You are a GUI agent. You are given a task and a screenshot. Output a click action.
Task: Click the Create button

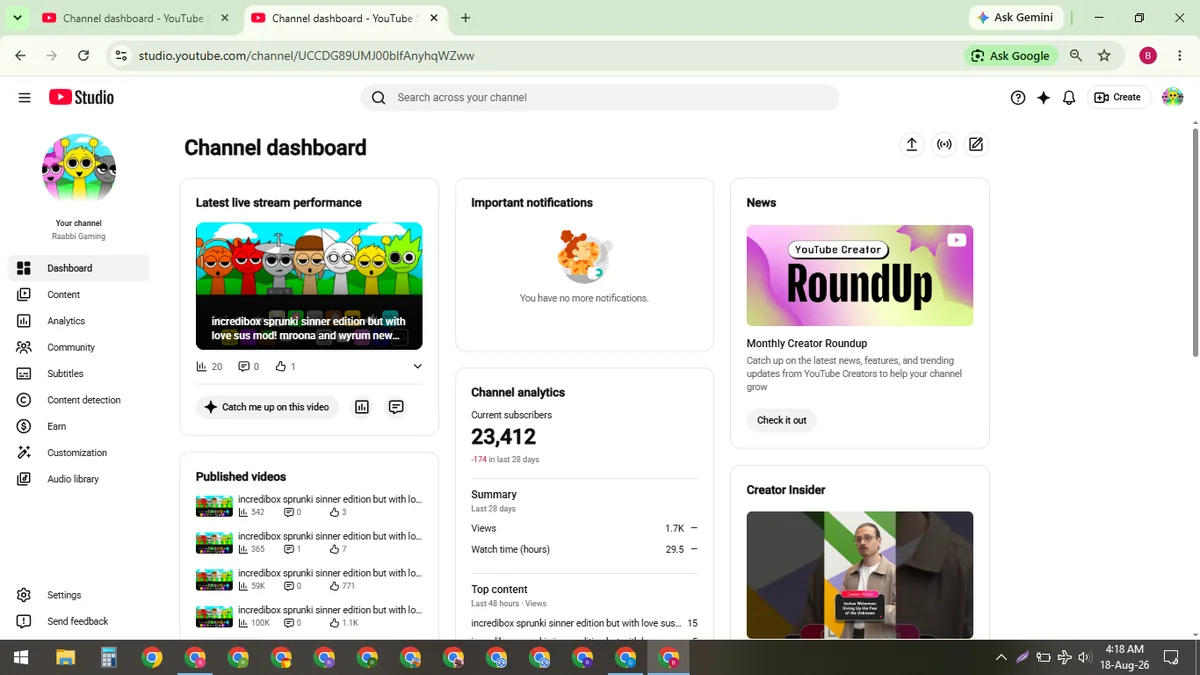coord(1118,97)
